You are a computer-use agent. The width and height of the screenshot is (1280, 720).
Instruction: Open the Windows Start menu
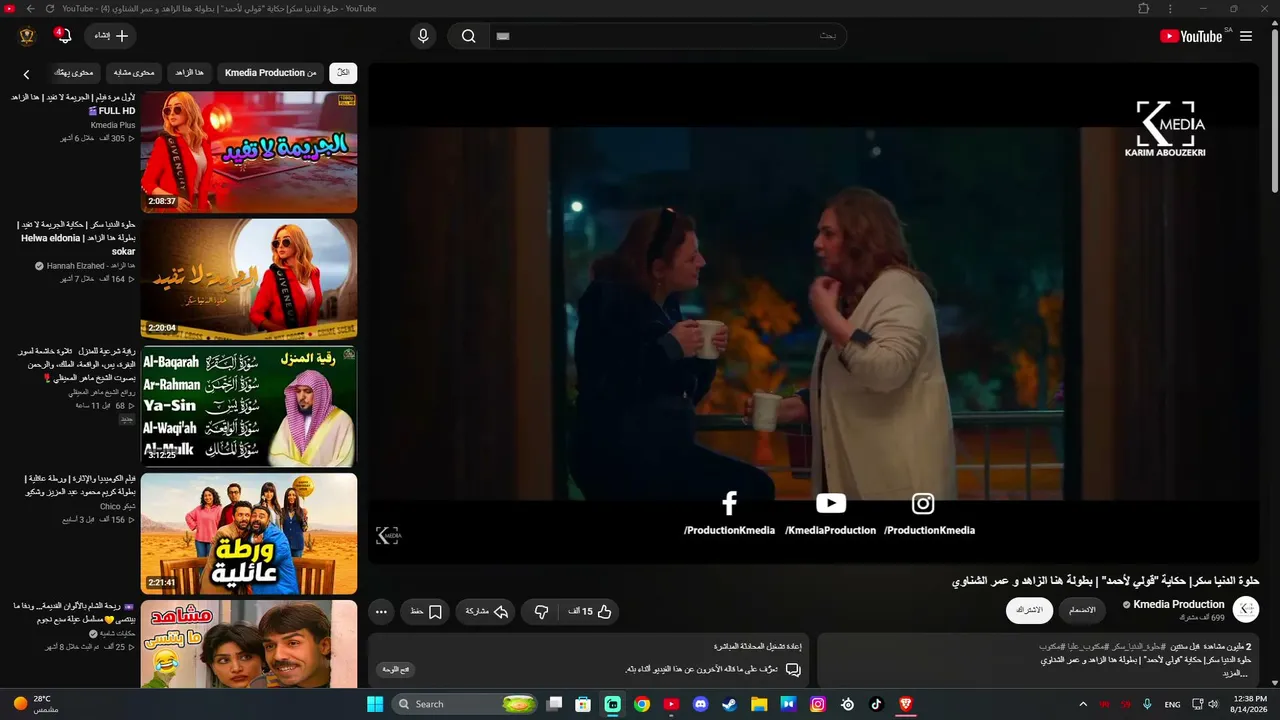coord(375,704)
